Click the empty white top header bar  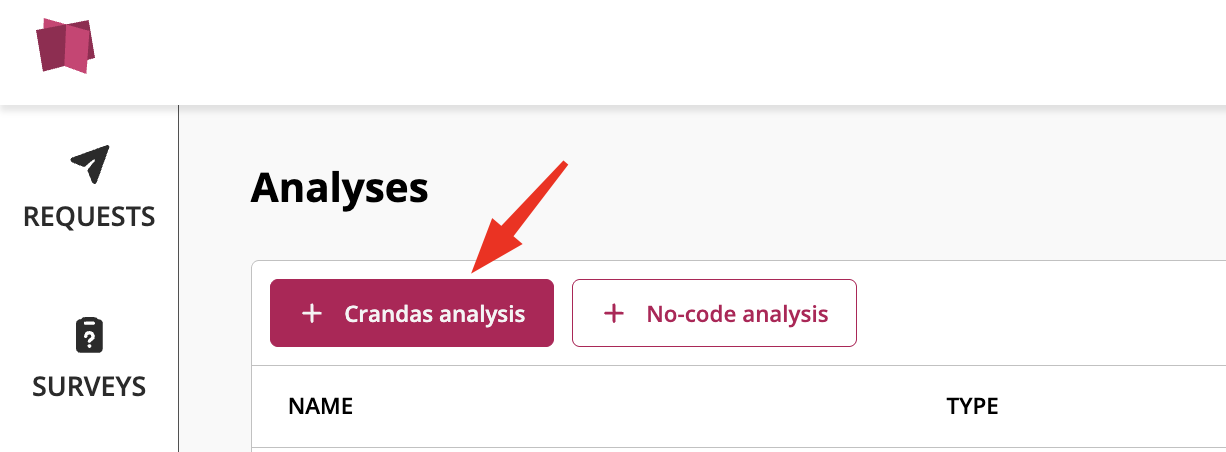point(650,50)
